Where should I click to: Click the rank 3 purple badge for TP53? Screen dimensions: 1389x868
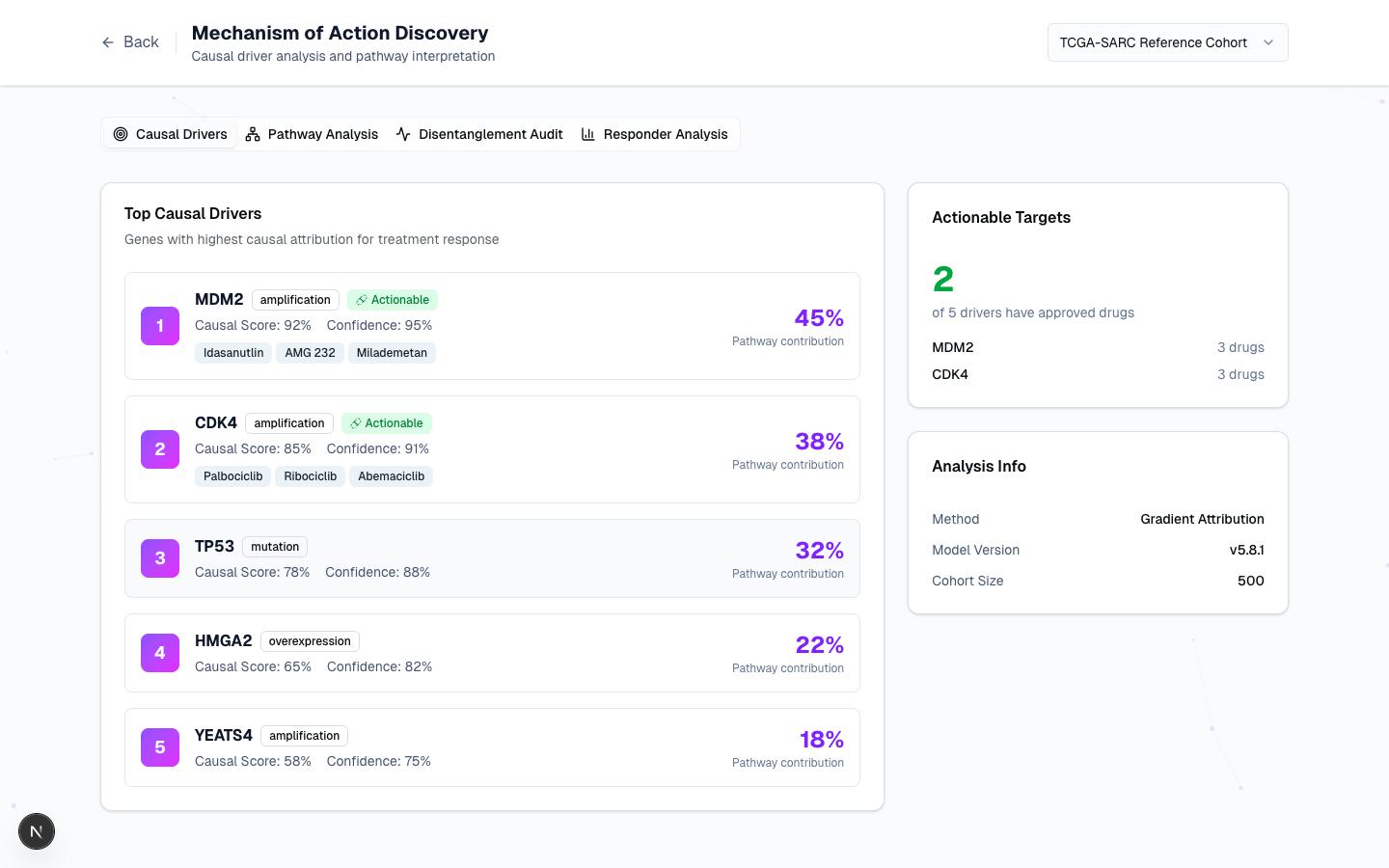160,558
